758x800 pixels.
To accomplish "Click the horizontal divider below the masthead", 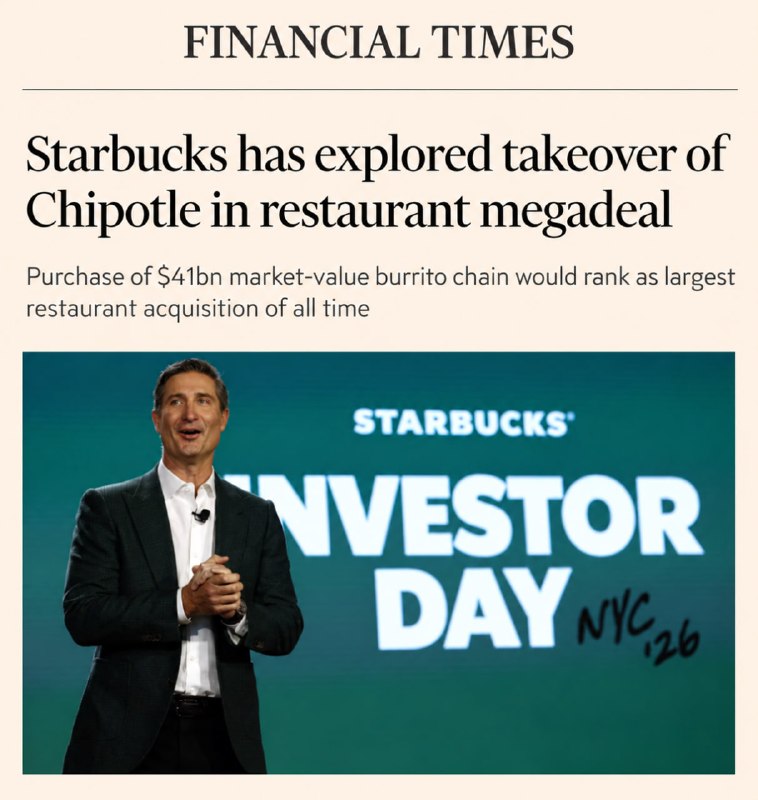I will (x=380, y=89).
